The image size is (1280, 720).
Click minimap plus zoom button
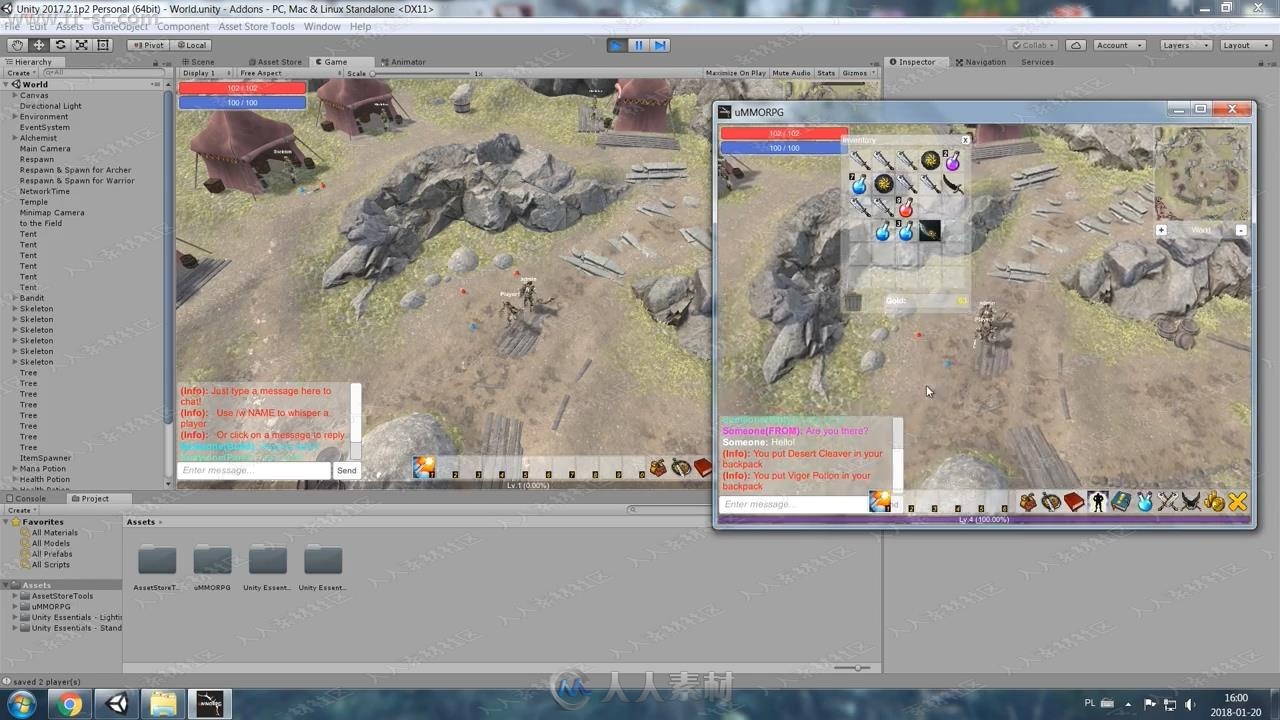click(x=1161, y=230)
